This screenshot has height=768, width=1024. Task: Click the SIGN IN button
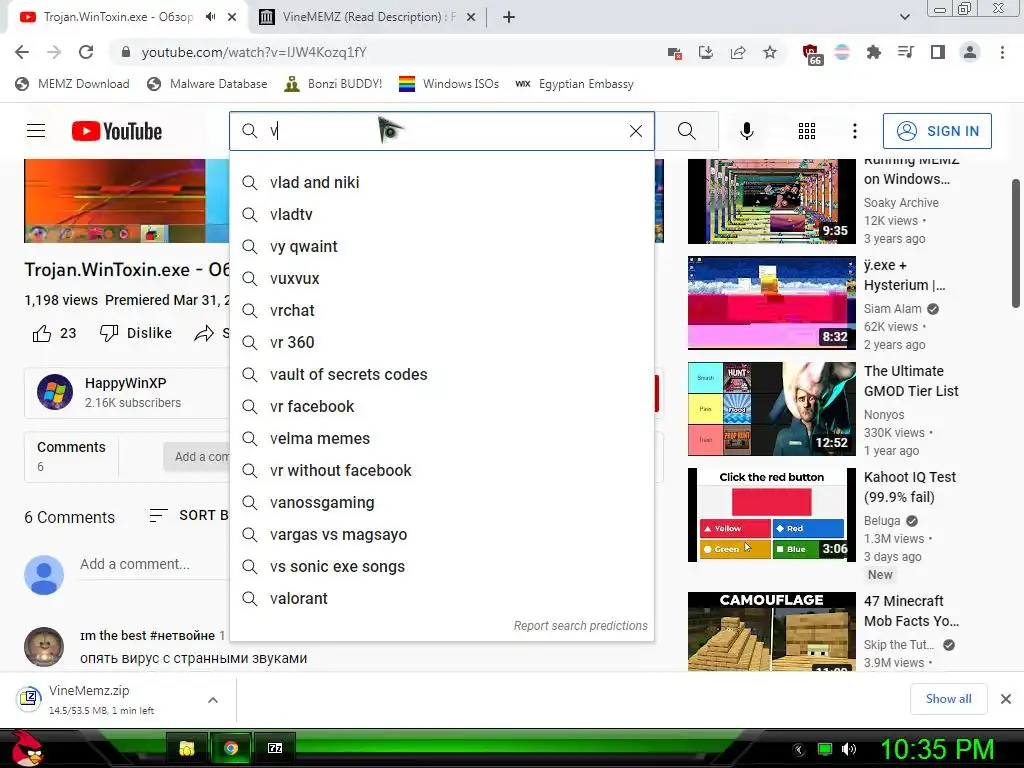point(937,131)
